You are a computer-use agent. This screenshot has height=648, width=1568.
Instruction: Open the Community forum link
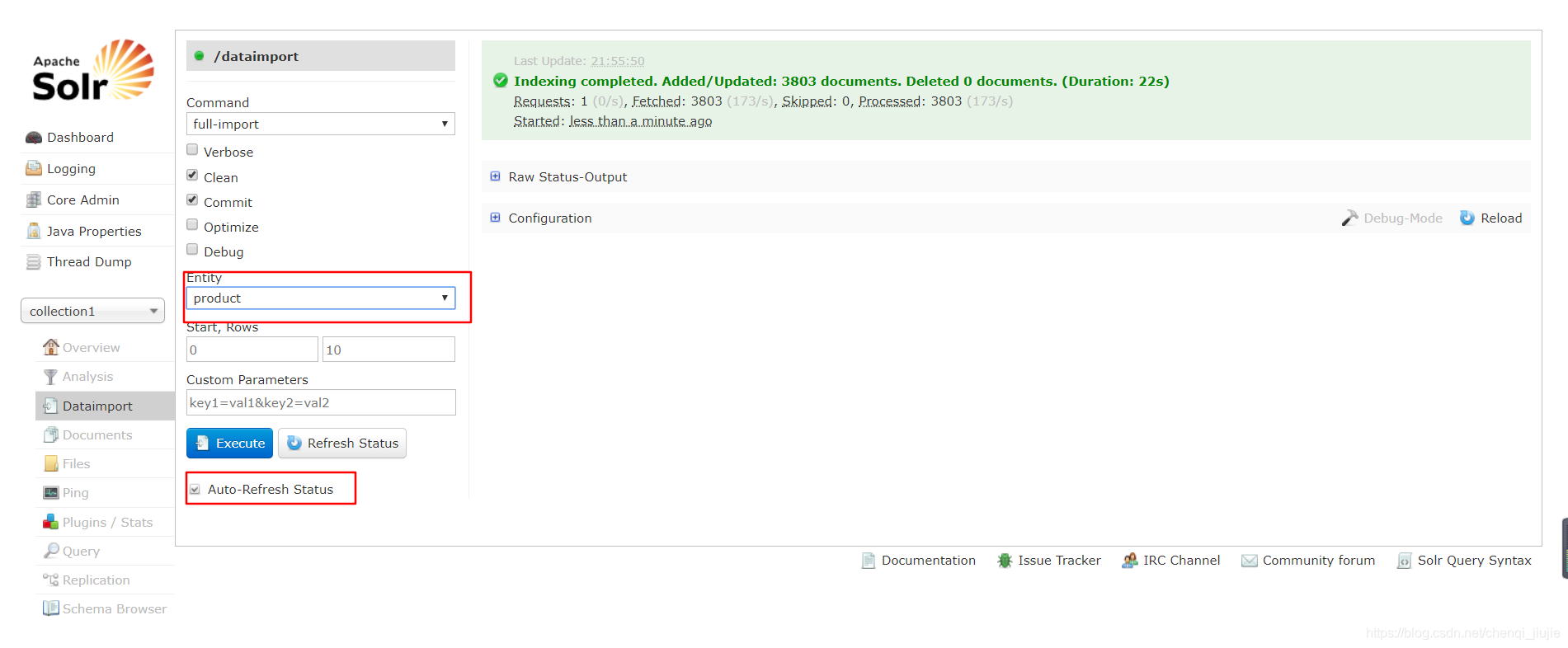click(1319, 561)
